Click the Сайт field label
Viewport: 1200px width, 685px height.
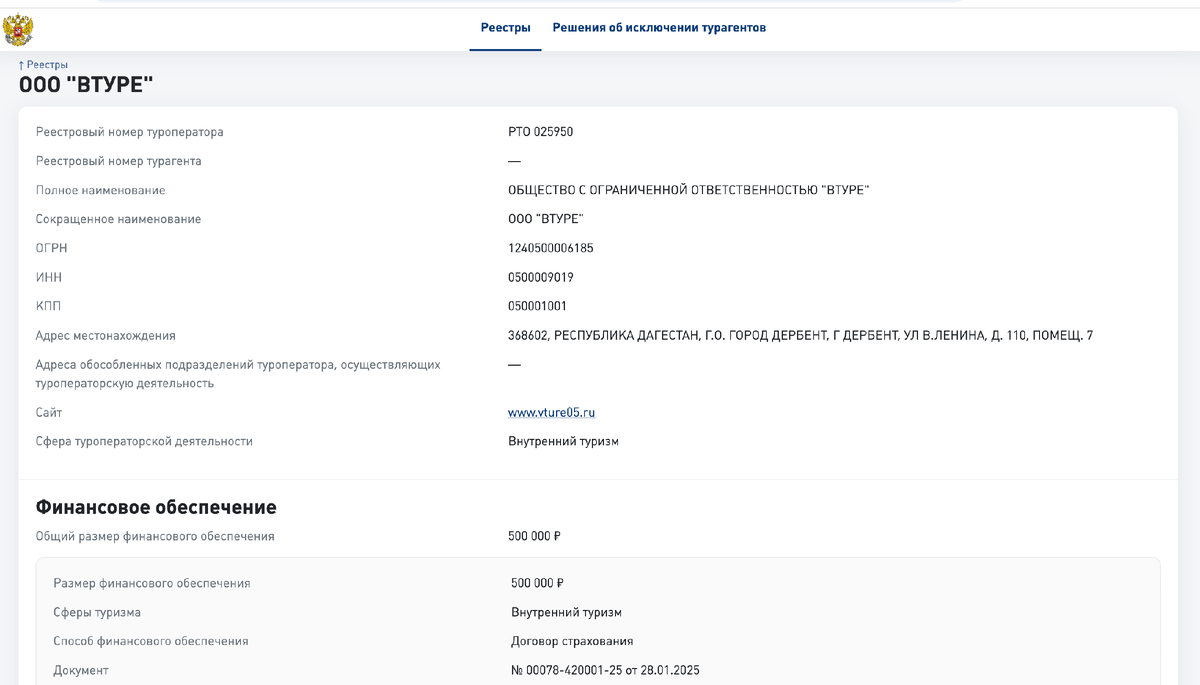[49, 412]
